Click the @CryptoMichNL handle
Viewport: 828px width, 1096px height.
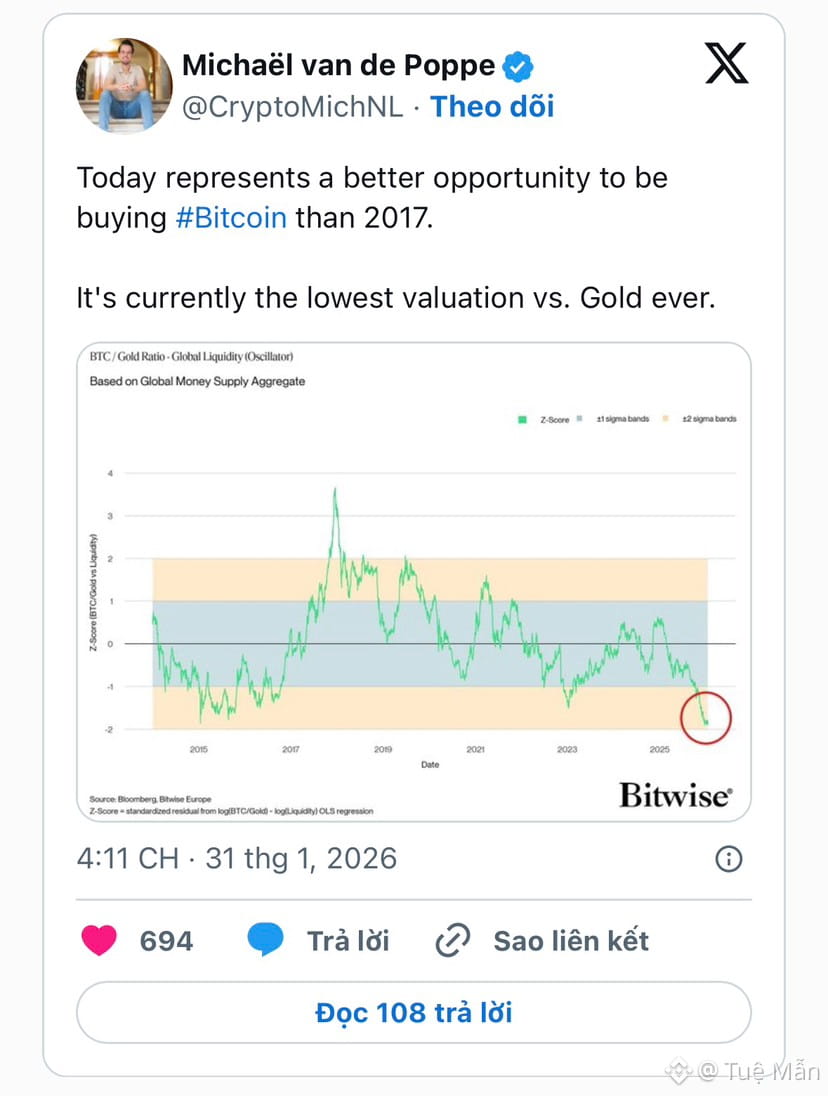point(292,107)
